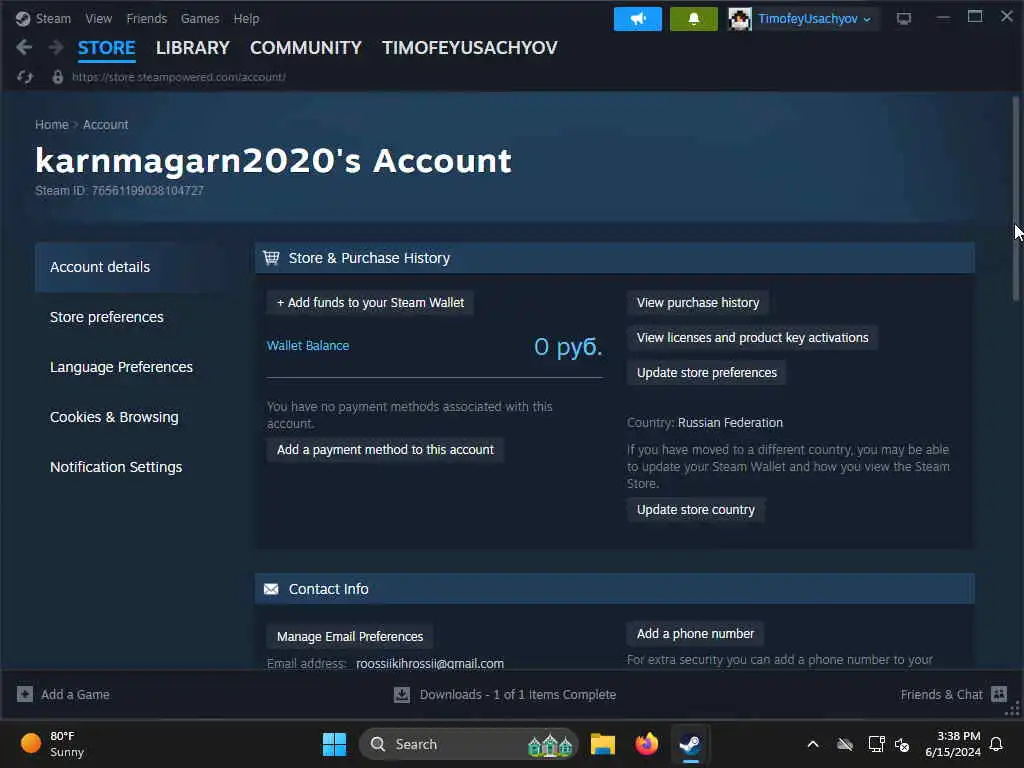Viewport: 1024px width, 768px height.
Task: Click the Add a Game plus icon
Action: (x=25, y=694)
